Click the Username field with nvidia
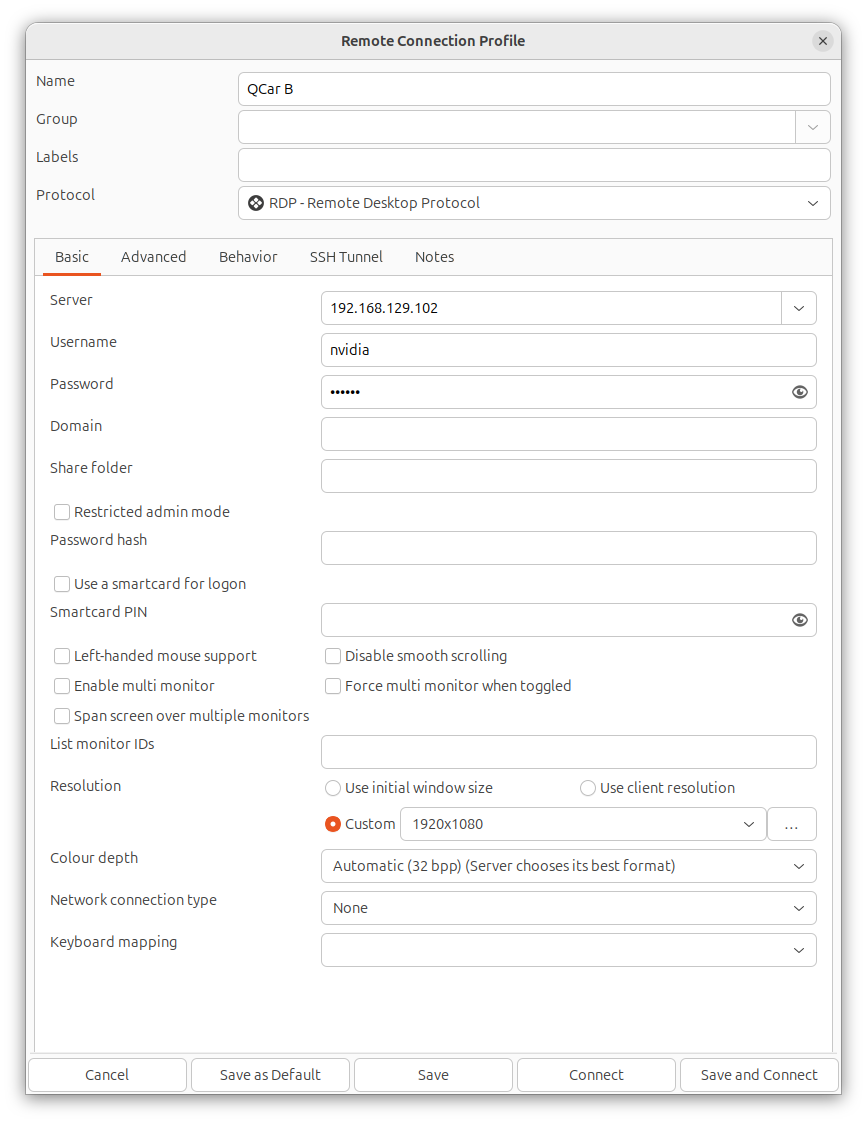 (568, 350)
